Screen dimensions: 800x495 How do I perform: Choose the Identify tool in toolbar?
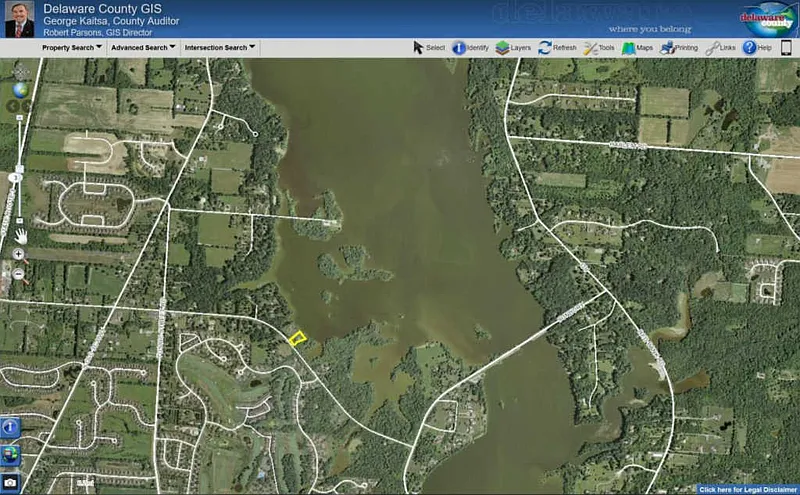click(x=470, y=47)
